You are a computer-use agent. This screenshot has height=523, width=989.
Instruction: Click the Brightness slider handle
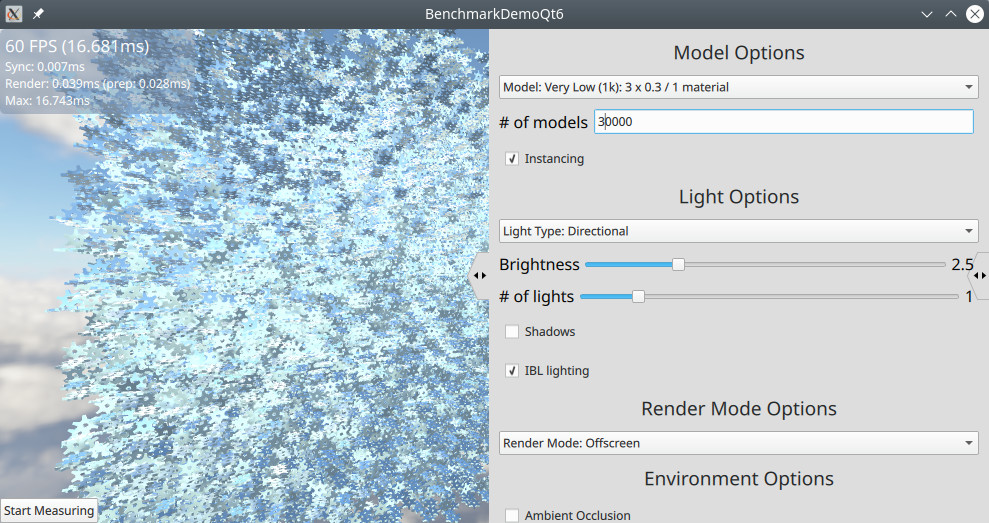(678, 265)
